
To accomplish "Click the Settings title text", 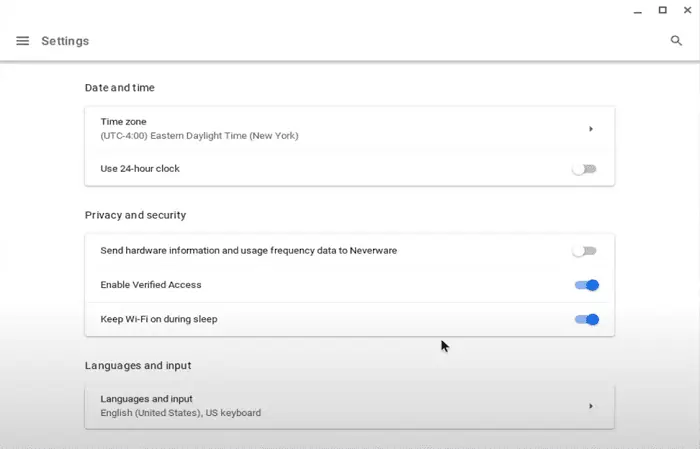I will (x=65, y=41).
